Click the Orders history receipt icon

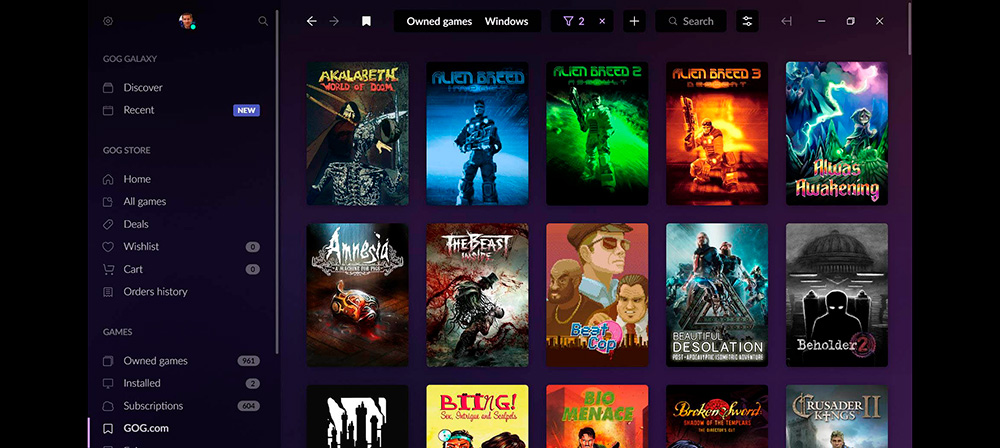[x=108, y=292]
